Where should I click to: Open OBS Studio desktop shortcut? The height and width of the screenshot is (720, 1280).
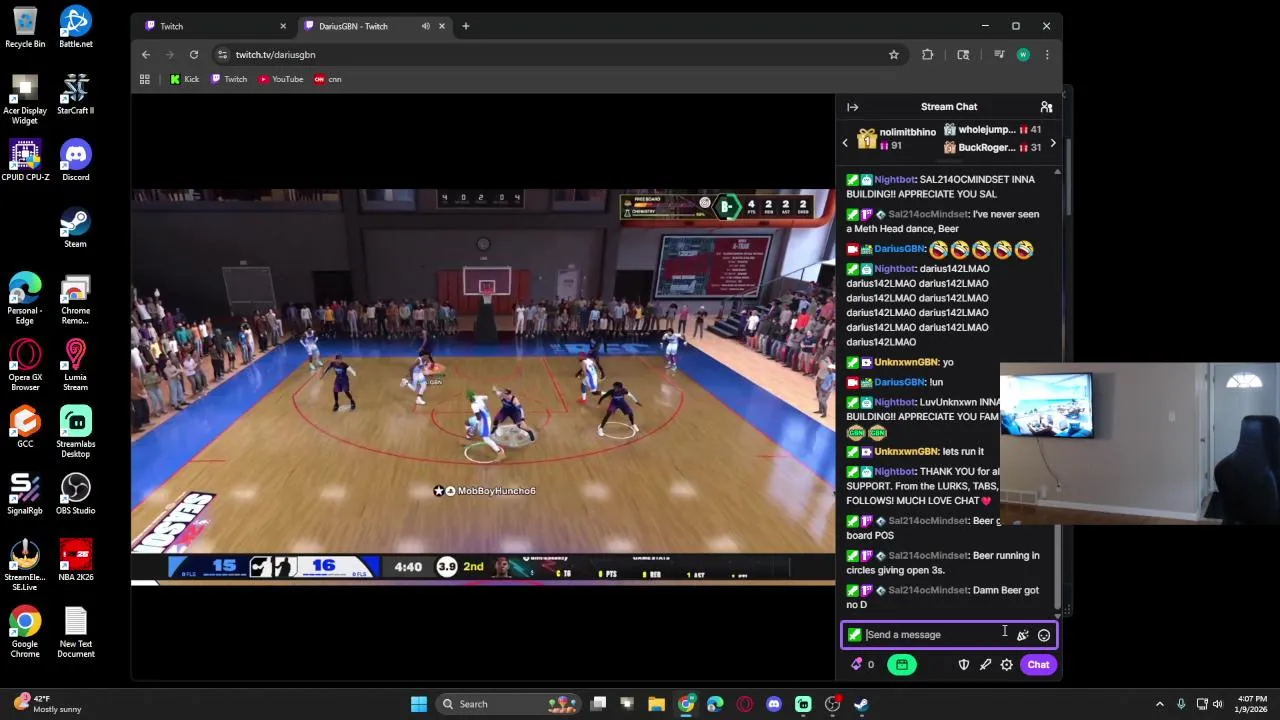76,494
